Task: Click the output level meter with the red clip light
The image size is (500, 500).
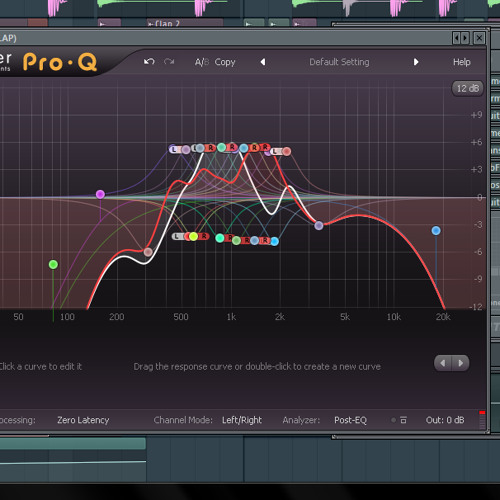Action: pos(482,420)
